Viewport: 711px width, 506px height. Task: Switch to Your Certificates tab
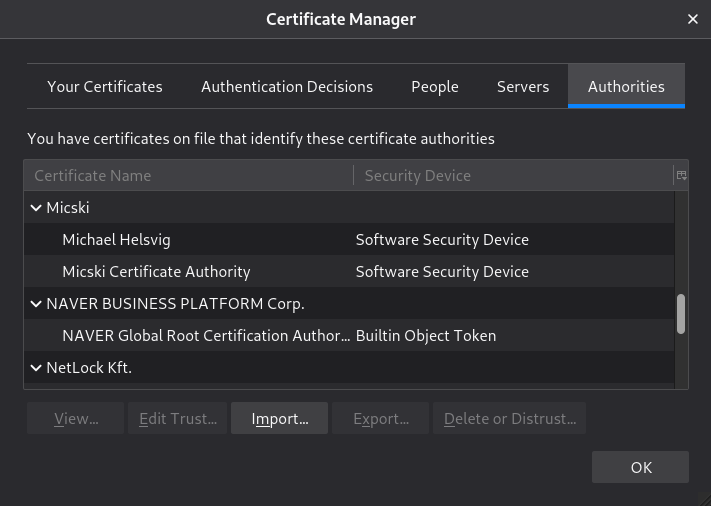coord(105,86)
